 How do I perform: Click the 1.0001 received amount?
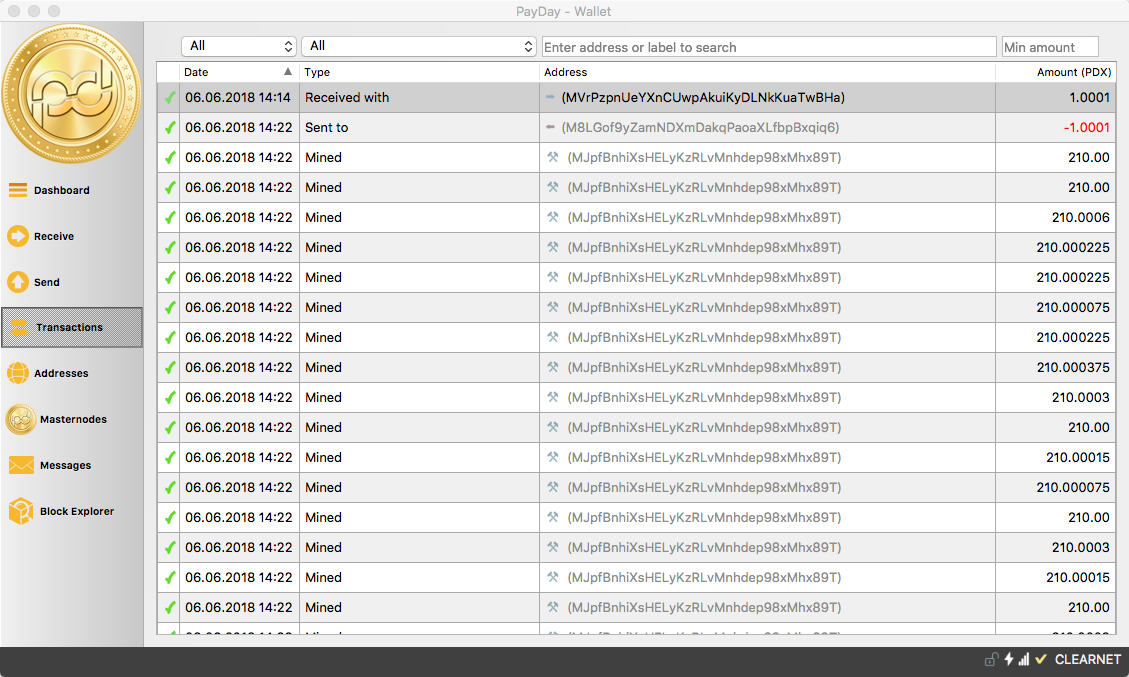(1089, 97)
